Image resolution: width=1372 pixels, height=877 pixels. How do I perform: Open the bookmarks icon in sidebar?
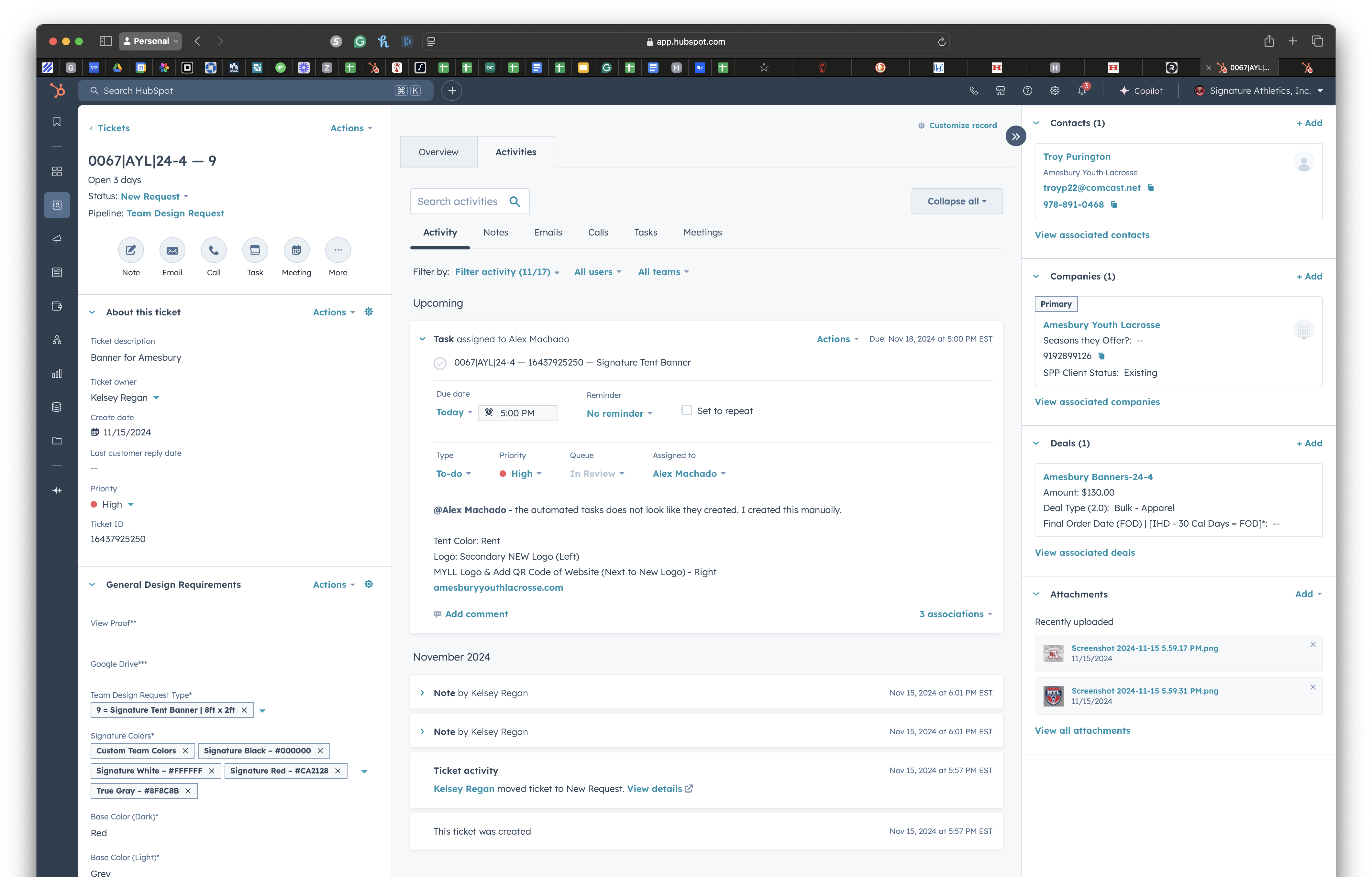point(57,122)
